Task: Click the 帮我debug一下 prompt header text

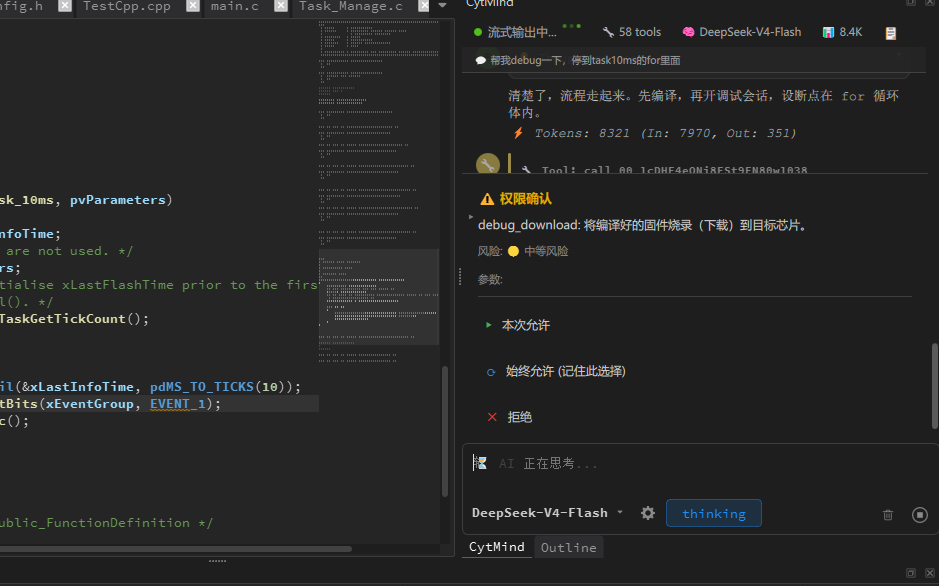Action: tap(585, 60)
